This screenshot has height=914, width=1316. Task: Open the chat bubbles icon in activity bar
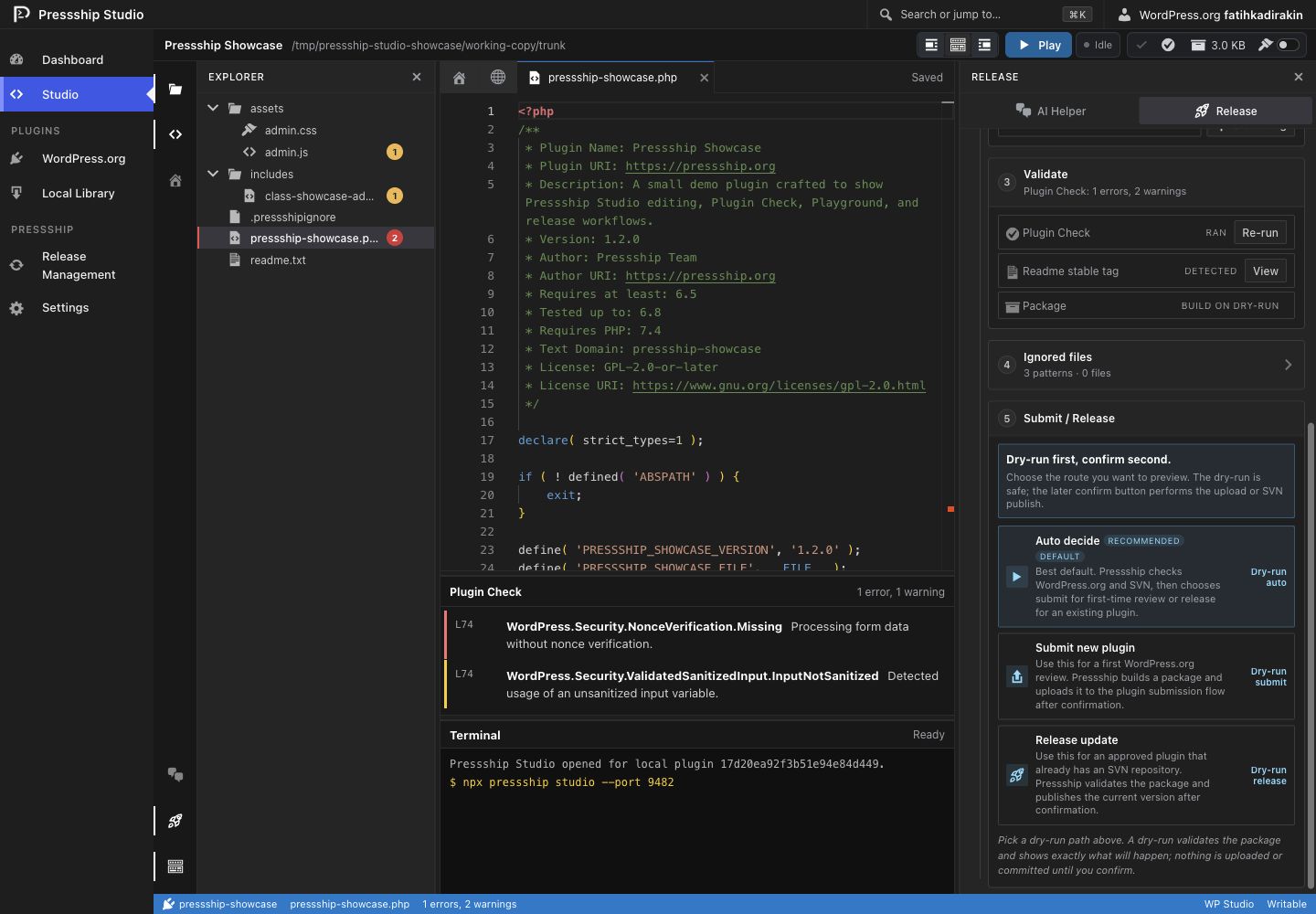click(175, 775)
